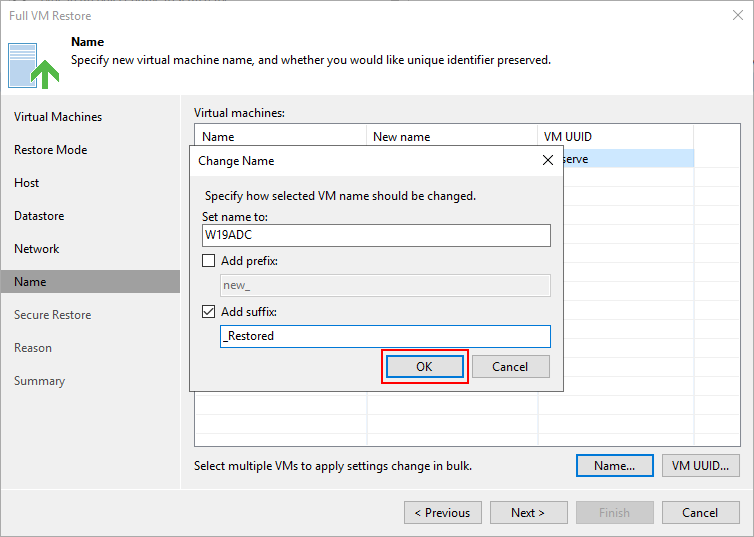Uncheck the Add suffix checkbox
754x537 pixels.
(208, 312)
